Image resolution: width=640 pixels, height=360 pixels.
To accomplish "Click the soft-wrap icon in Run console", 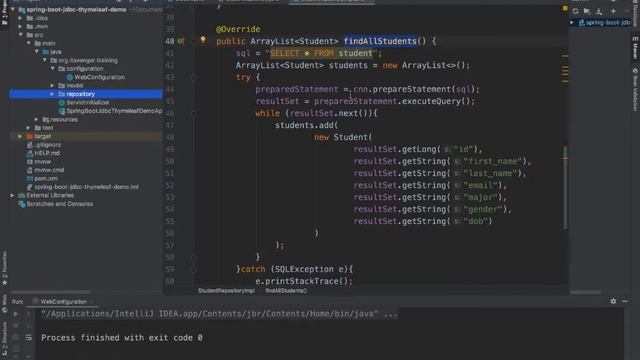I will [29, 337].
